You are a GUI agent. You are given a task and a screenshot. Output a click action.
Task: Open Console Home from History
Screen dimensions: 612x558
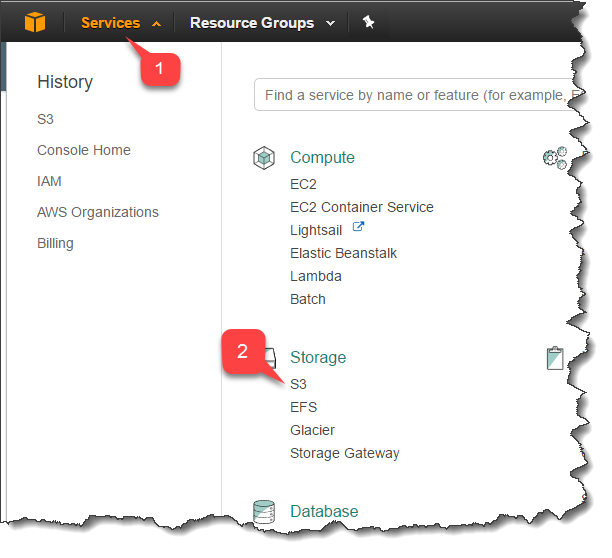click(84, 150)
